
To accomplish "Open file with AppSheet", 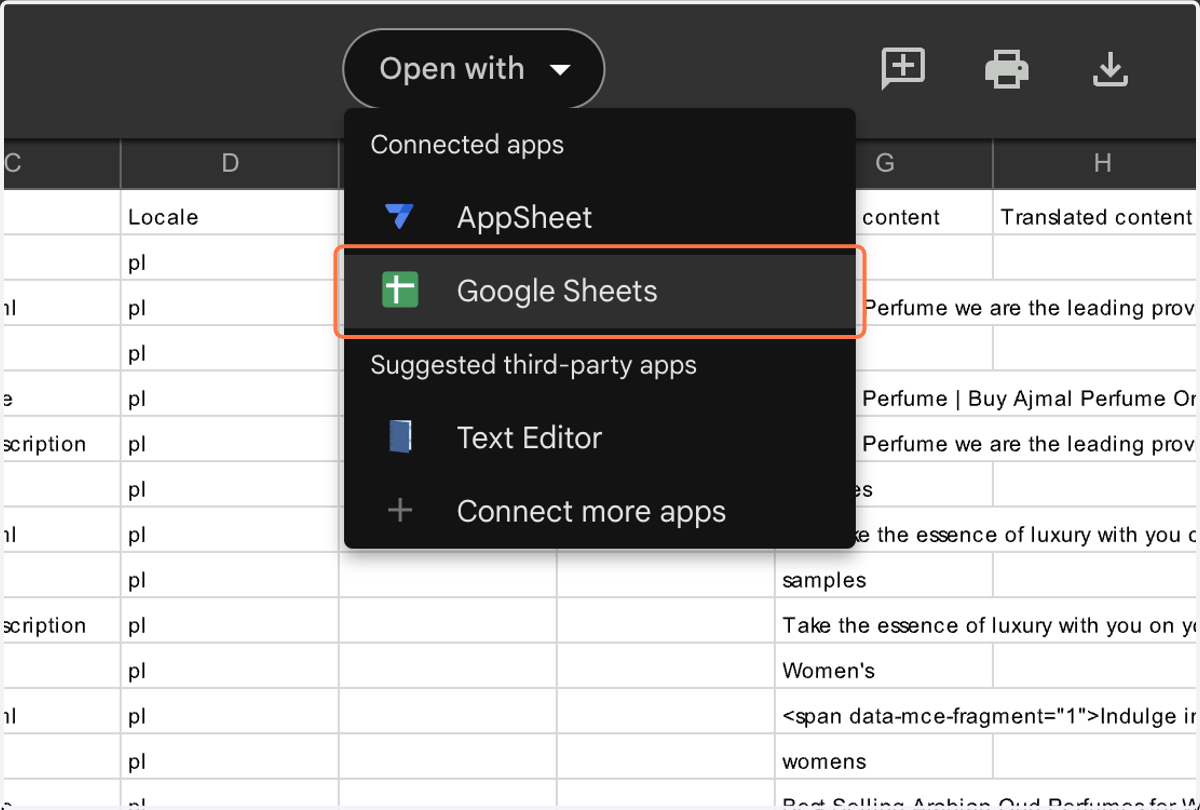I will 600,217.
